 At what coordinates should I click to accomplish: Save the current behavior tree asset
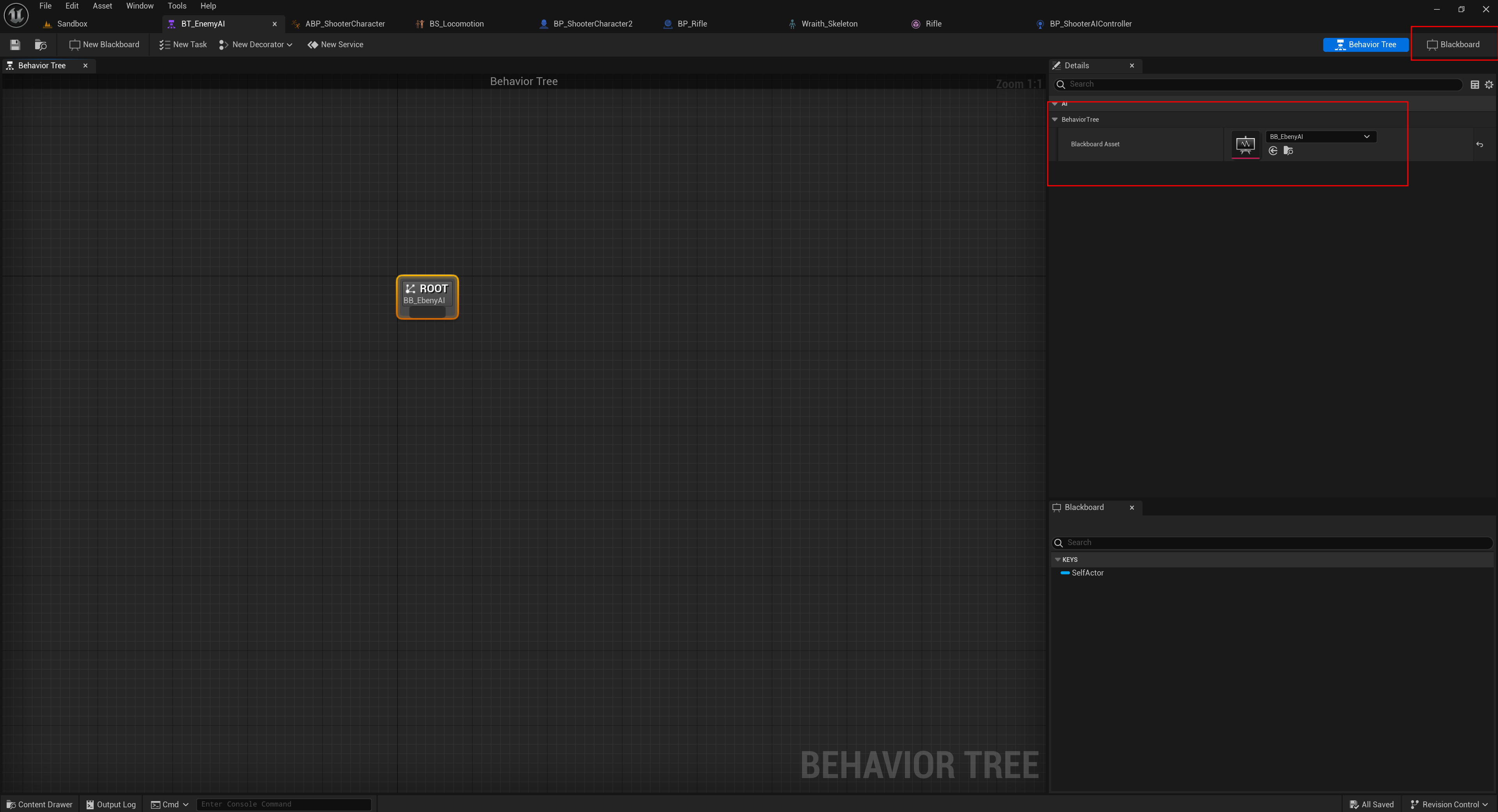tap(15, 45)
